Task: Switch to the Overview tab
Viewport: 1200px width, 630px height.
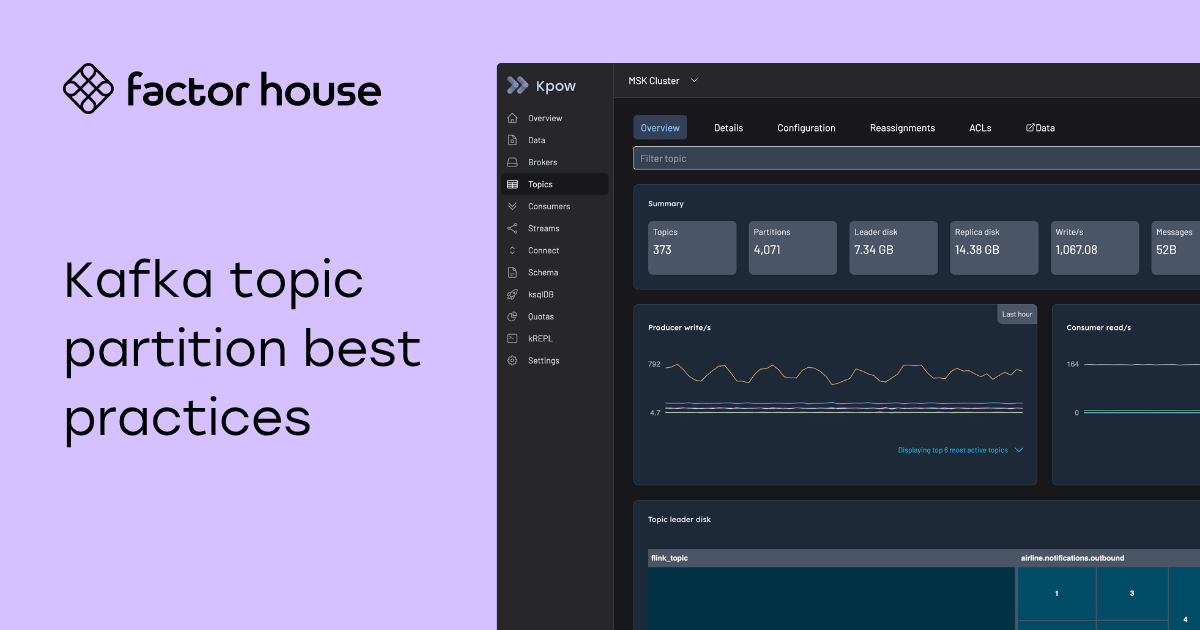Action: (x=660, y=128)
